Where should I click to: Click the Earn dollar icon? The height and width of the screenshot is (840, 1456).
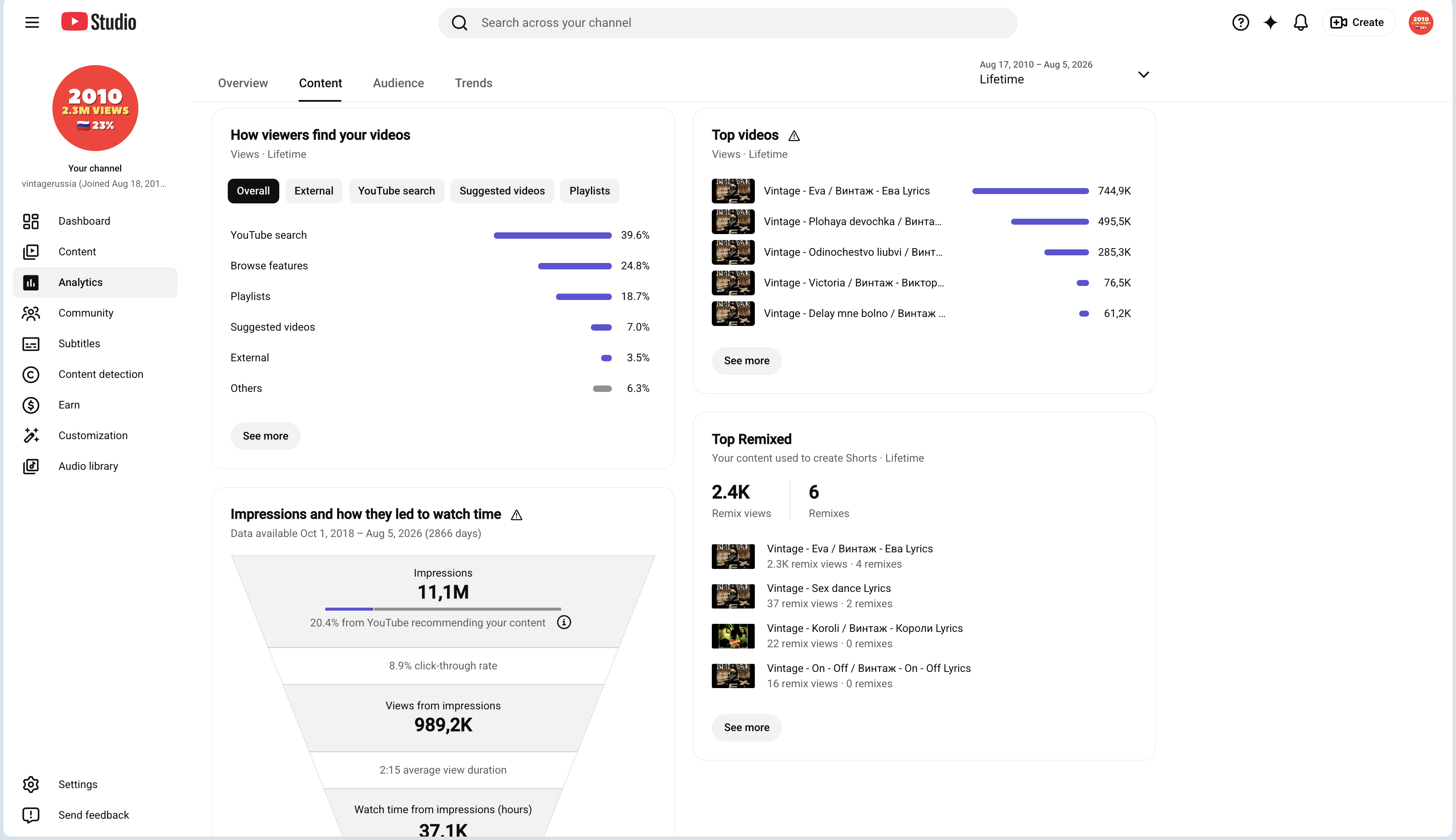pos(31,405)
